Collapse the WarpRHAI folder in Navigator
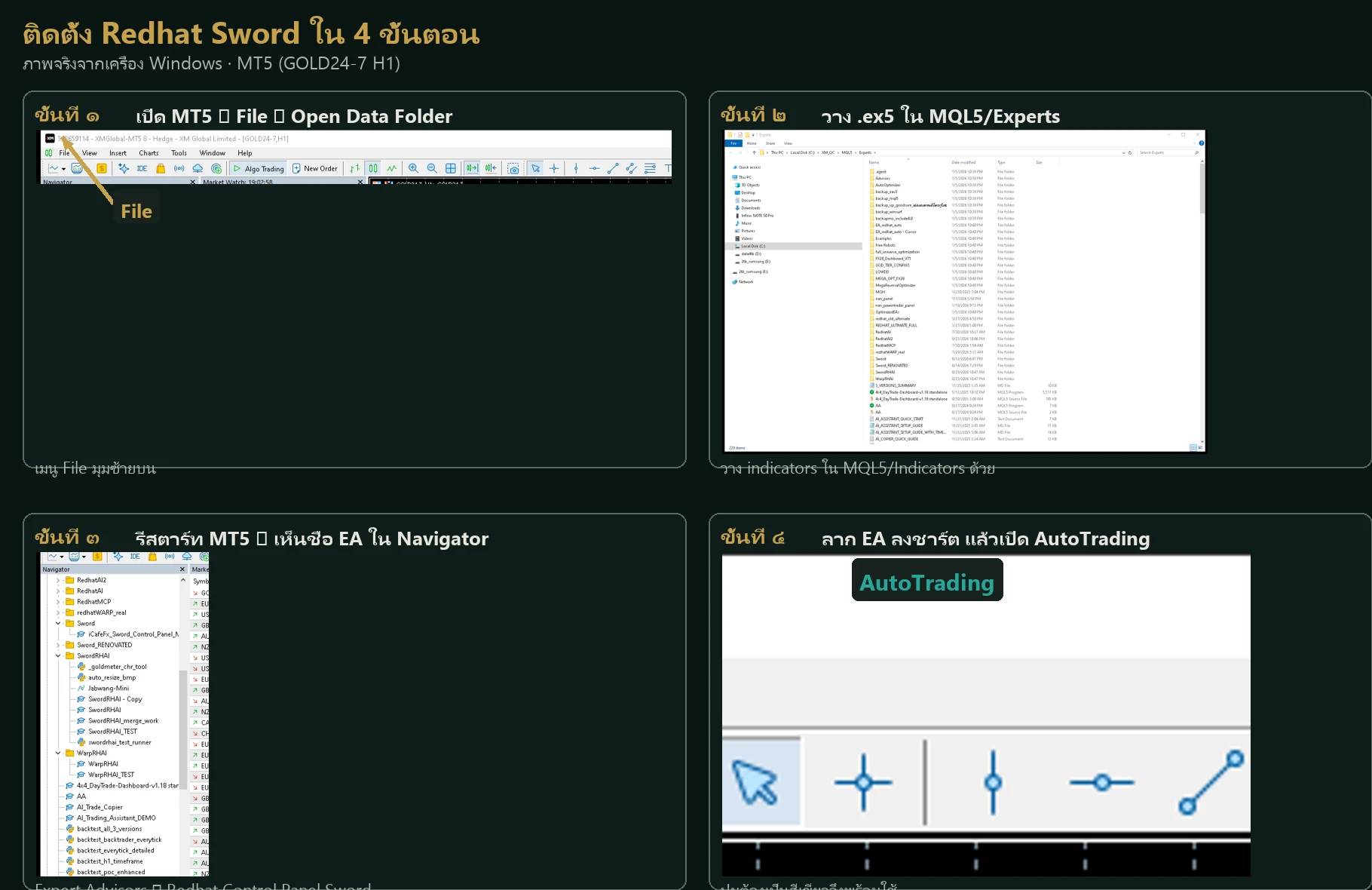1372x890 pixels. click(x=58, y=753)
